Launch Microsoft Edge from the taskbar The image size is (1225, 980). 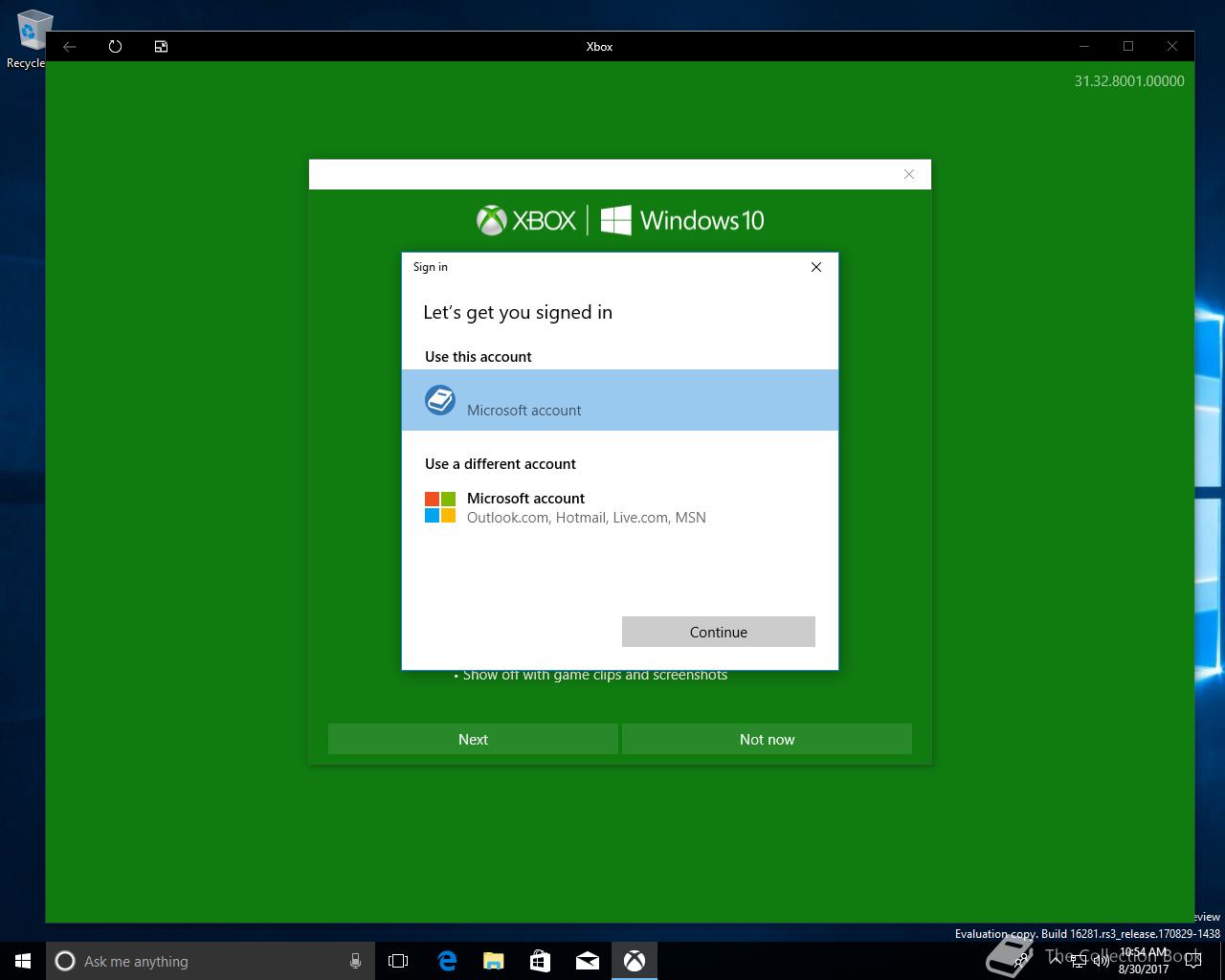[x=447, y=961]
